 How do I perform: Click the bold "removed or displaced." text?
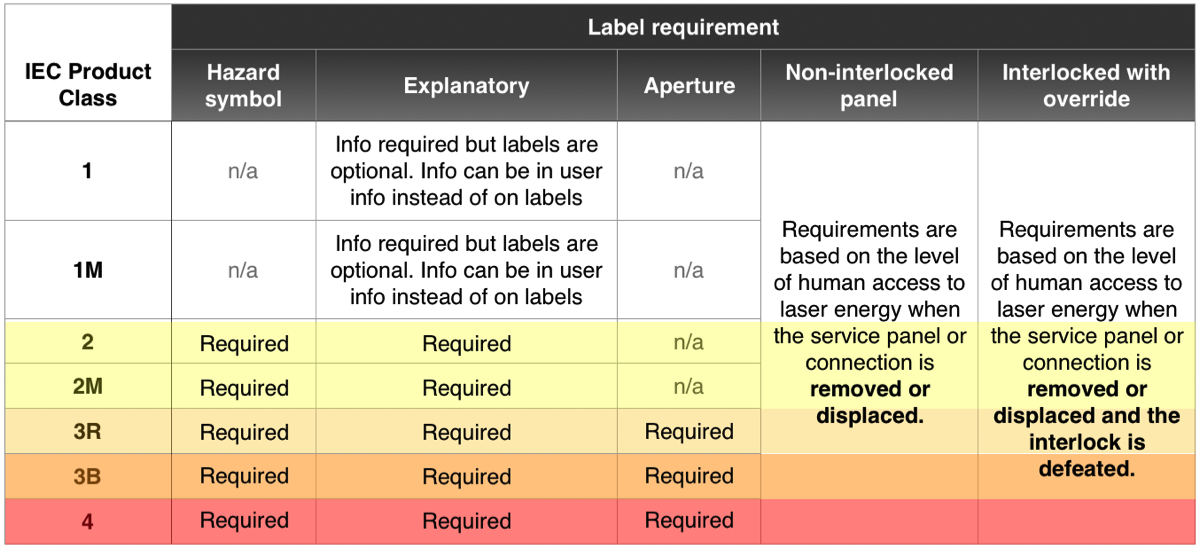[869, 402]
